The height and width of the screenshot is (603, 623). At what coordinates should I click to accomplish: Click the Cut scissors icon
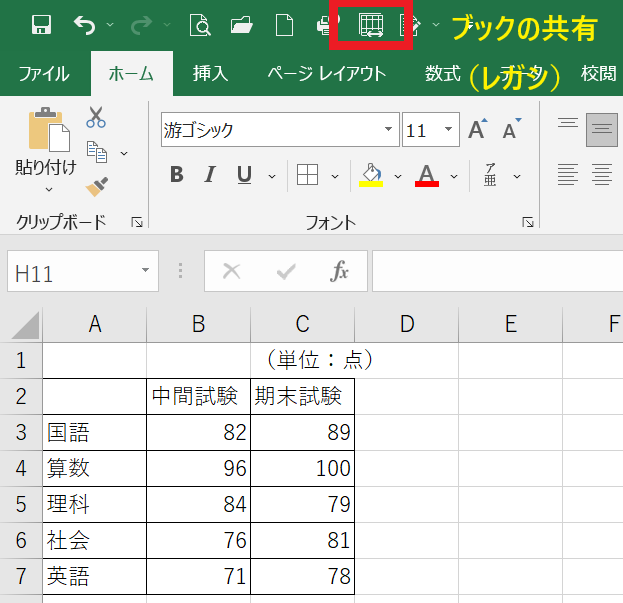[96, 117]
